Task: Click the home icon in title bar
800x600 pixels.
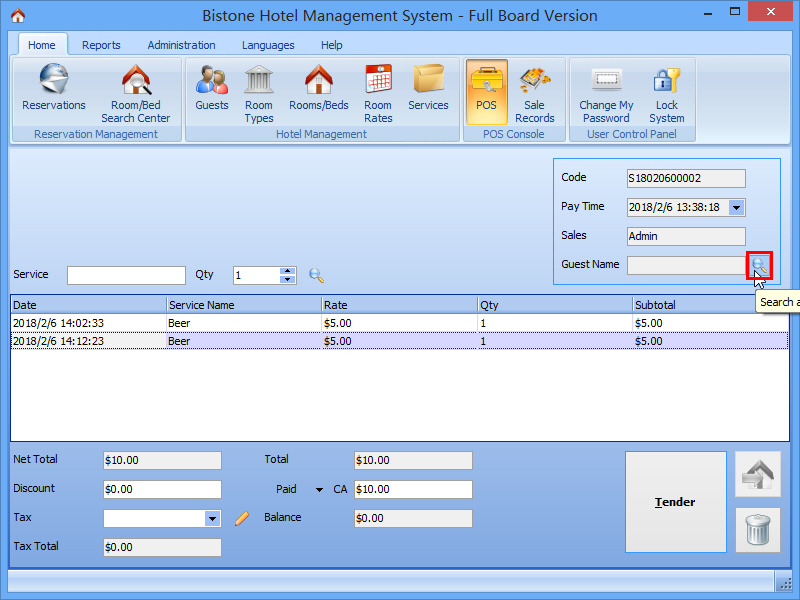Action: (x=18, y=16)
